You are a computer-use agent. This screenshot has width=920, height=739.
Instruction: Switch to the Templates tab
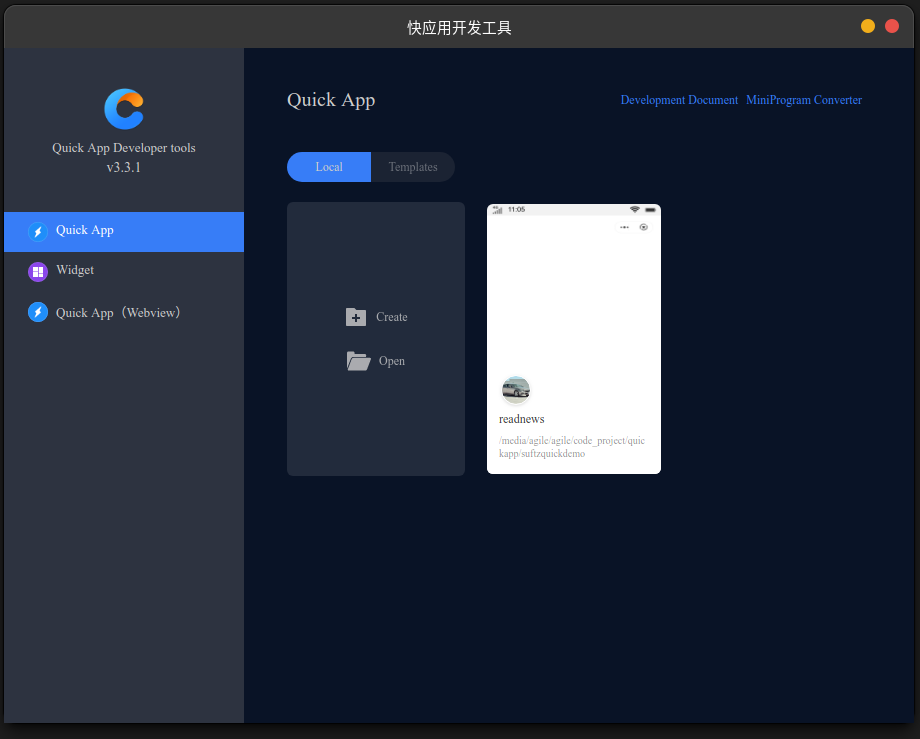click(413, 167)
